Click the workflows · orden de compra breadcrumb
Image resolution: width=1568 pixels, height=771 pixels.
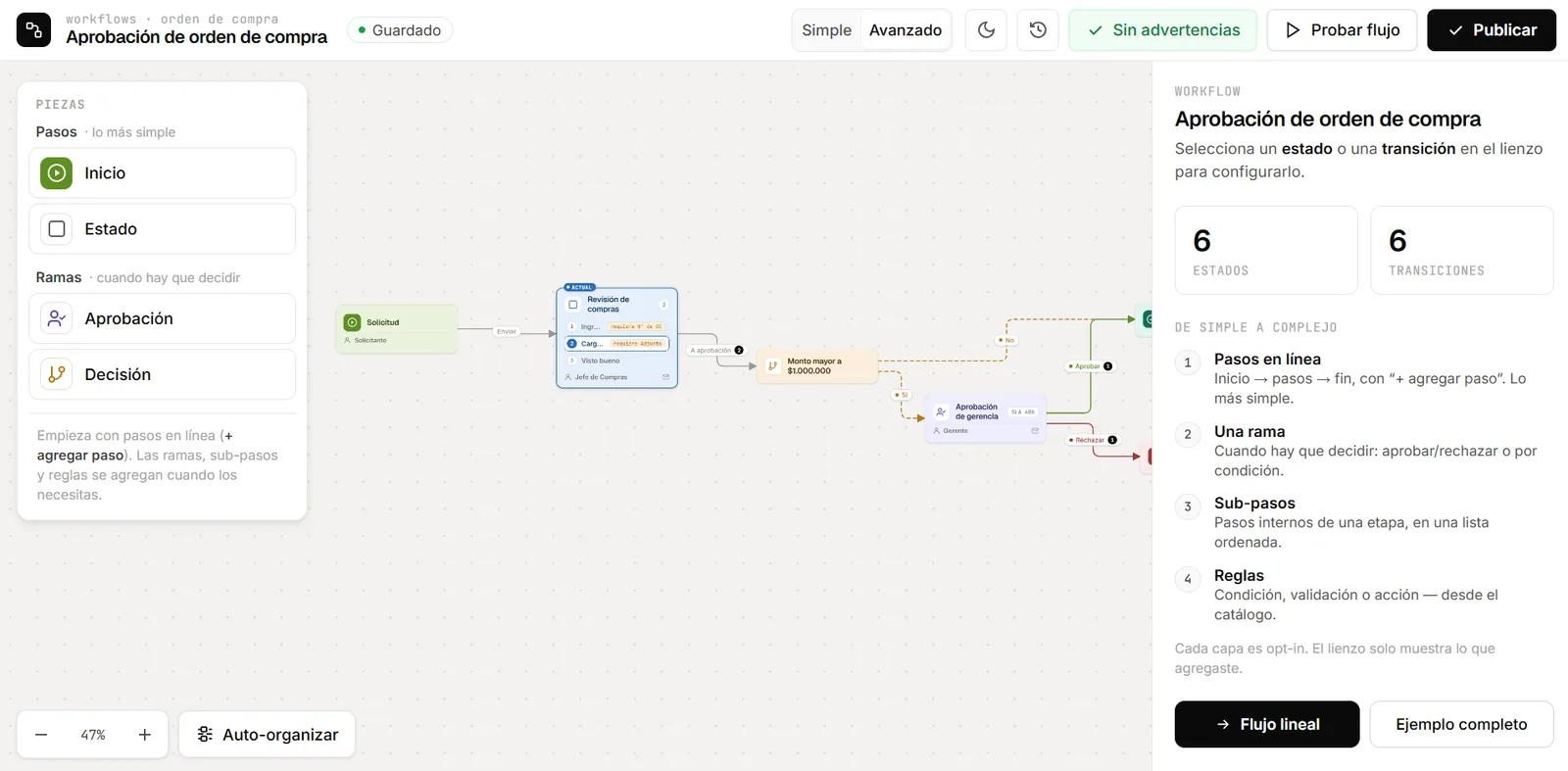[172, 19]
